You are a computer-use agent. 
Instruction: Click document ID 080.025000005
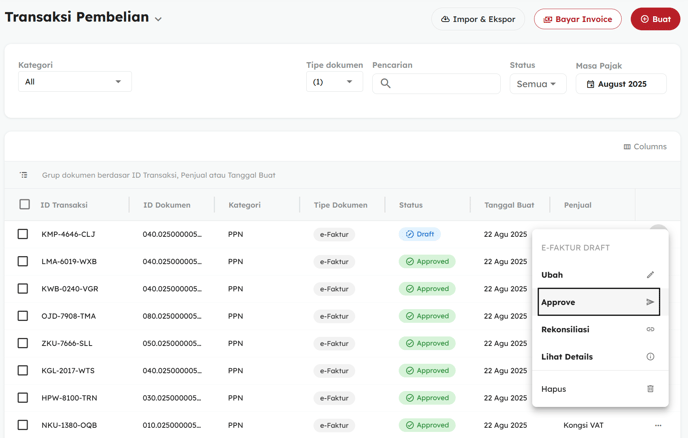tap(172, 316)
